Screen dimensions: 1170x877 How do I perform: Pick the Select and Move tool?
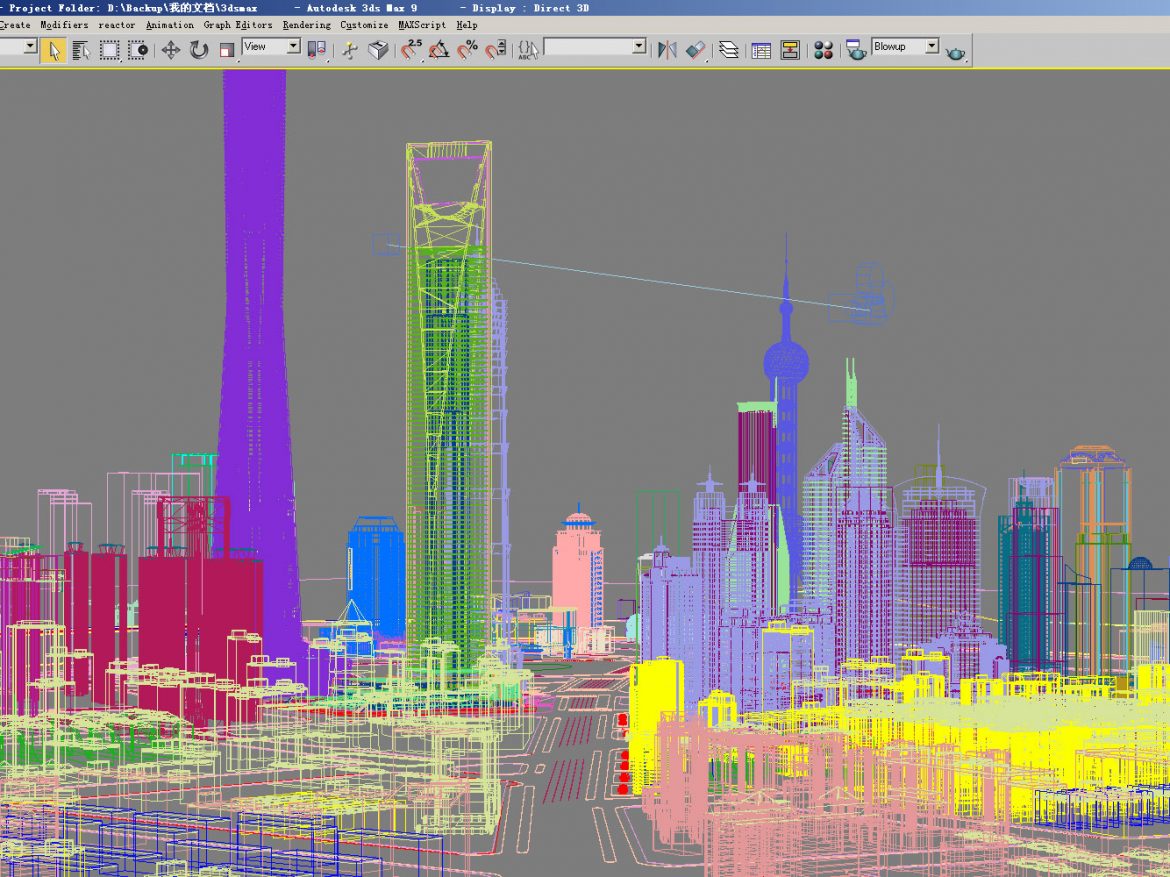tap(171, 50)
